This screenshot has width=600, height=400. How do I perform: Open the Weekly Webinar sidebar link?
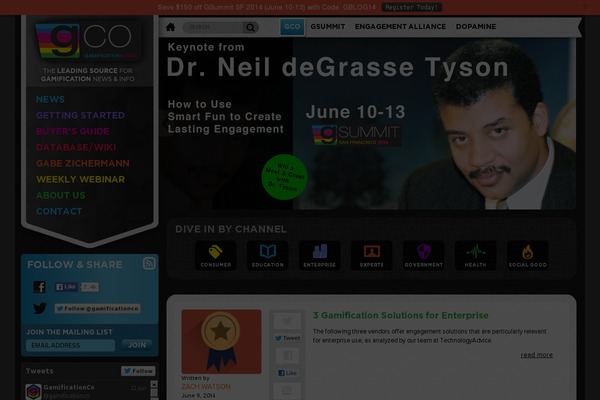pos(80,180)
